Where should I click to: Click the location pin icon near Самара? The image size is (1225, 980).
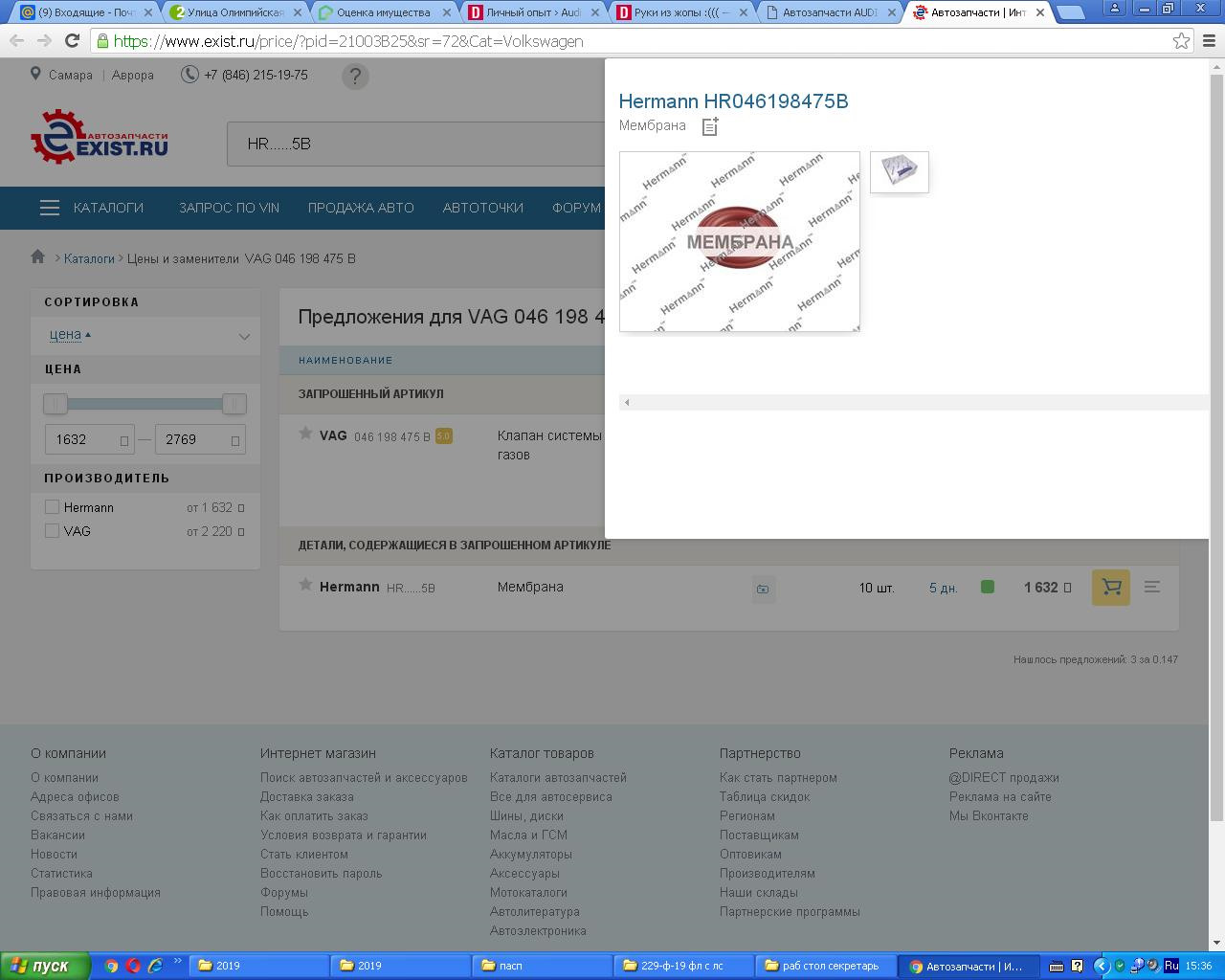(35, 74)
